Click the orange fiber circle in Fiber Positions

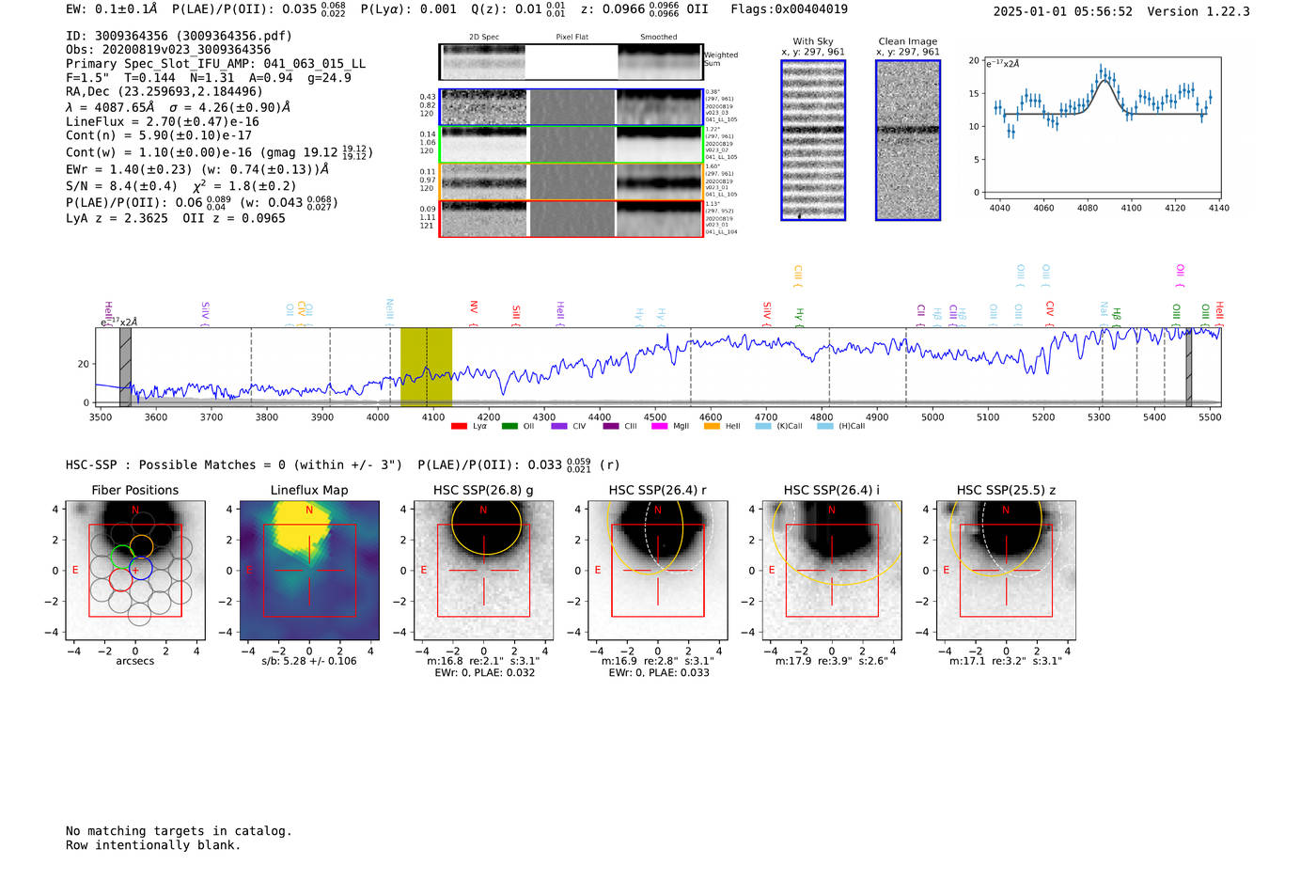(x=141, y=546)
